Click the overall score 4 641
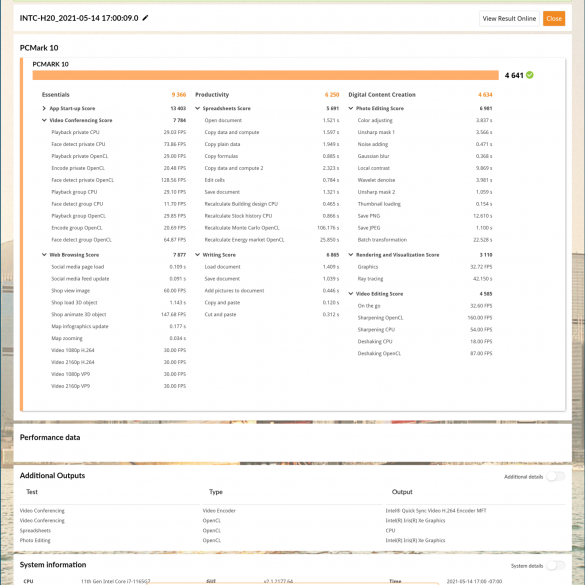This screenshot has width=585, height=585. 514,75
